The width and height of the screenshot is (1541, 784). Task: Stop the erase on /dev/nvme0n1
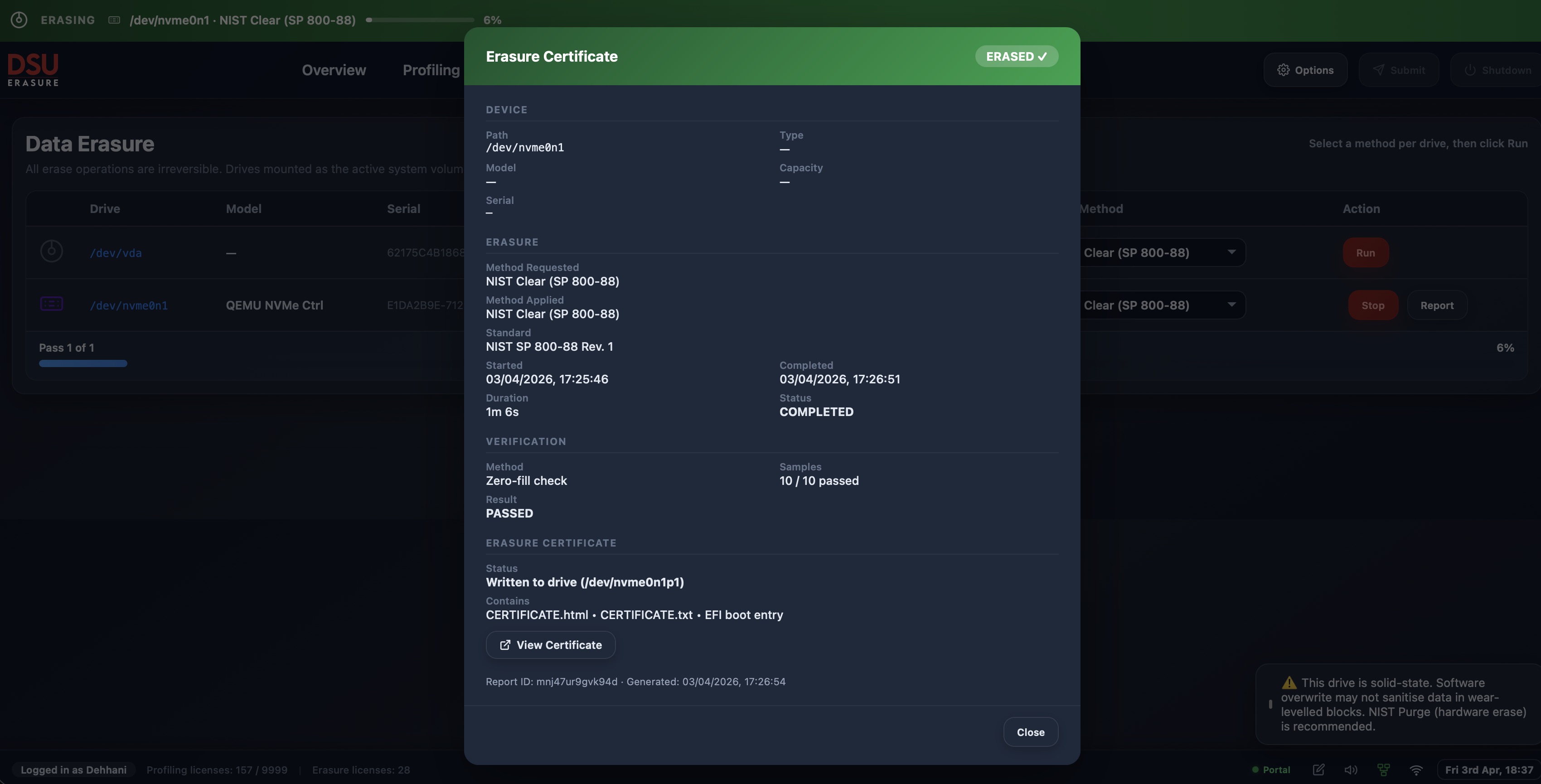(1372, 305)
